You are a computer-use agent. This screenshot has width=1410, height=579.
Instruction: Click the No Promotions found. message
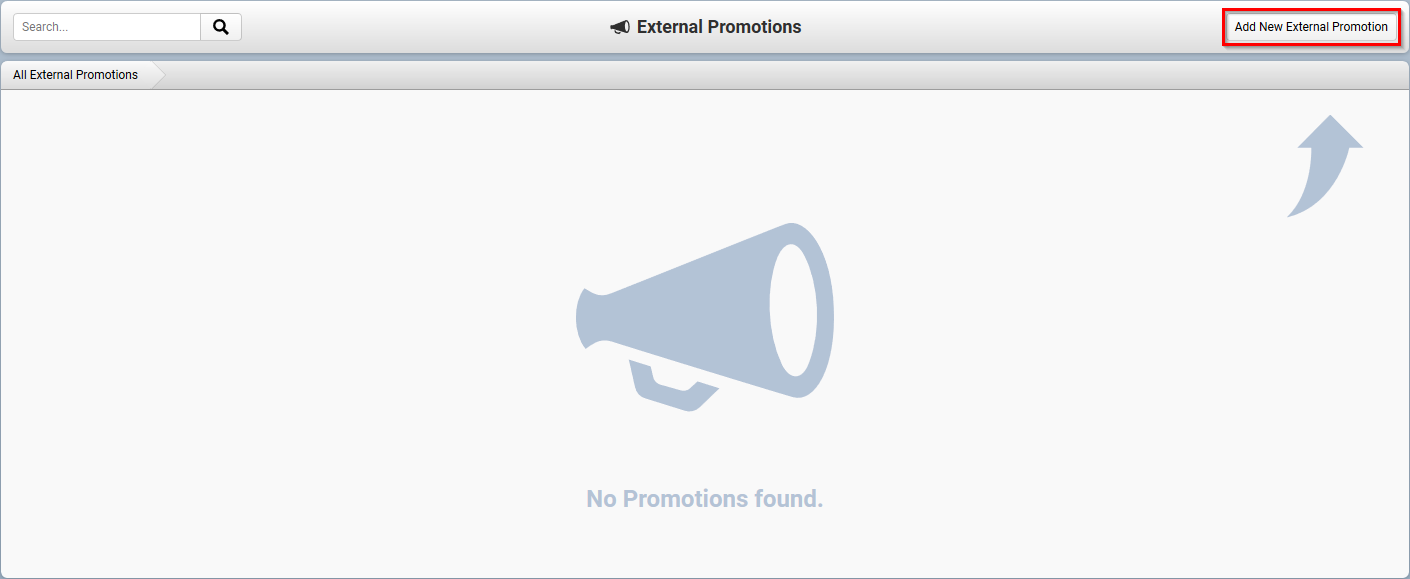[705, 498]
